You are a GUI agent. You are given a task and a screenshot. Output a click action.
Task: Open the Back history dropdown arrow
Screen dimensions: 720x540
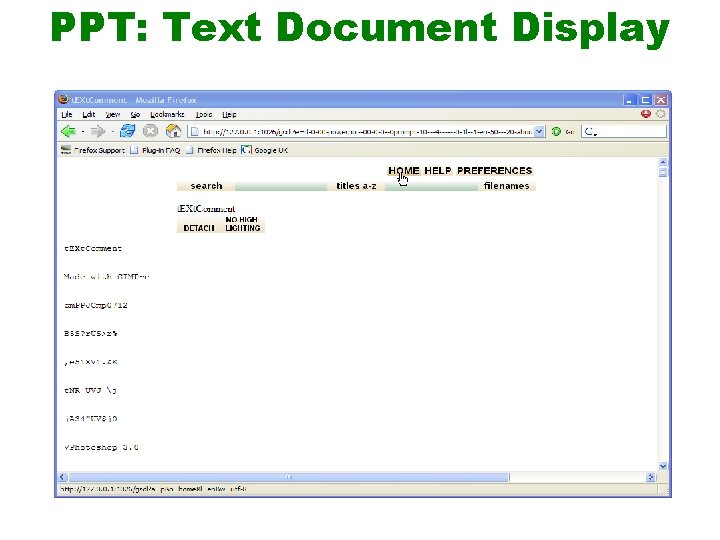click(x=83, y=132)
